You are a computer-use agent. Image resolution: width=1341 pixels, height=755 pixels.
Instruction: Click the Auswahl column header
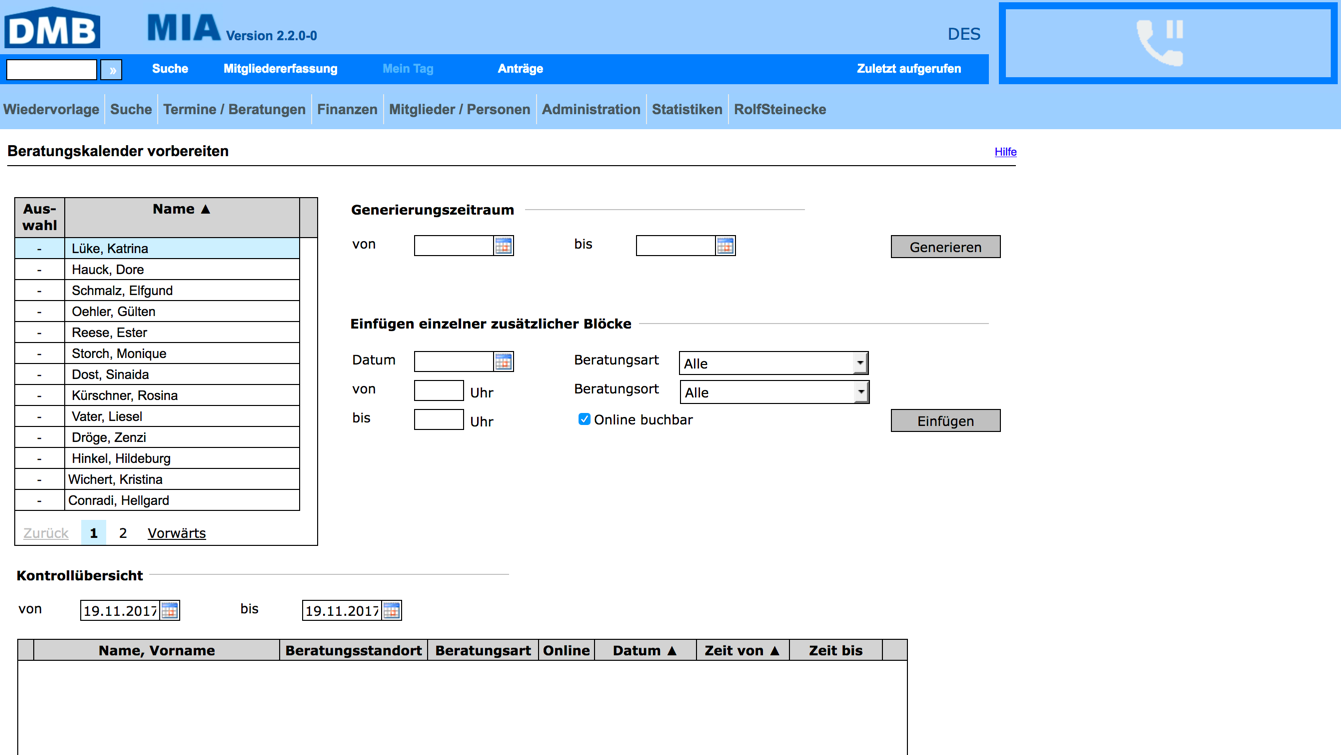tap(40, 217)
